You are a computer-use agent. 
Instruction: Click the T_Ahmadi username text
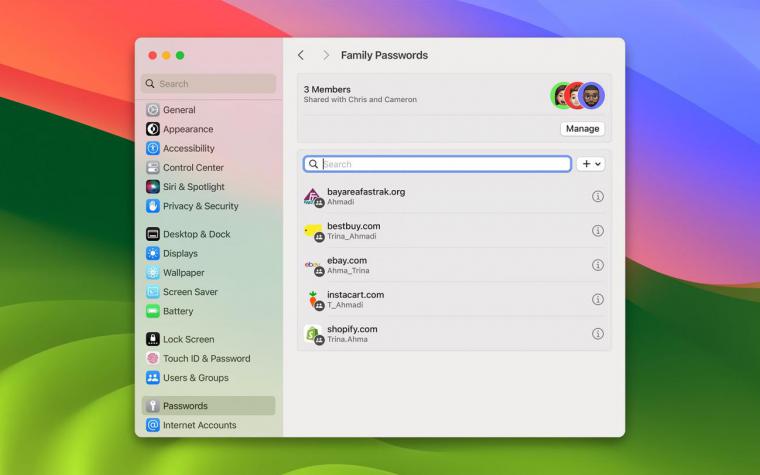pyautogui.click(x=345, y=305)
